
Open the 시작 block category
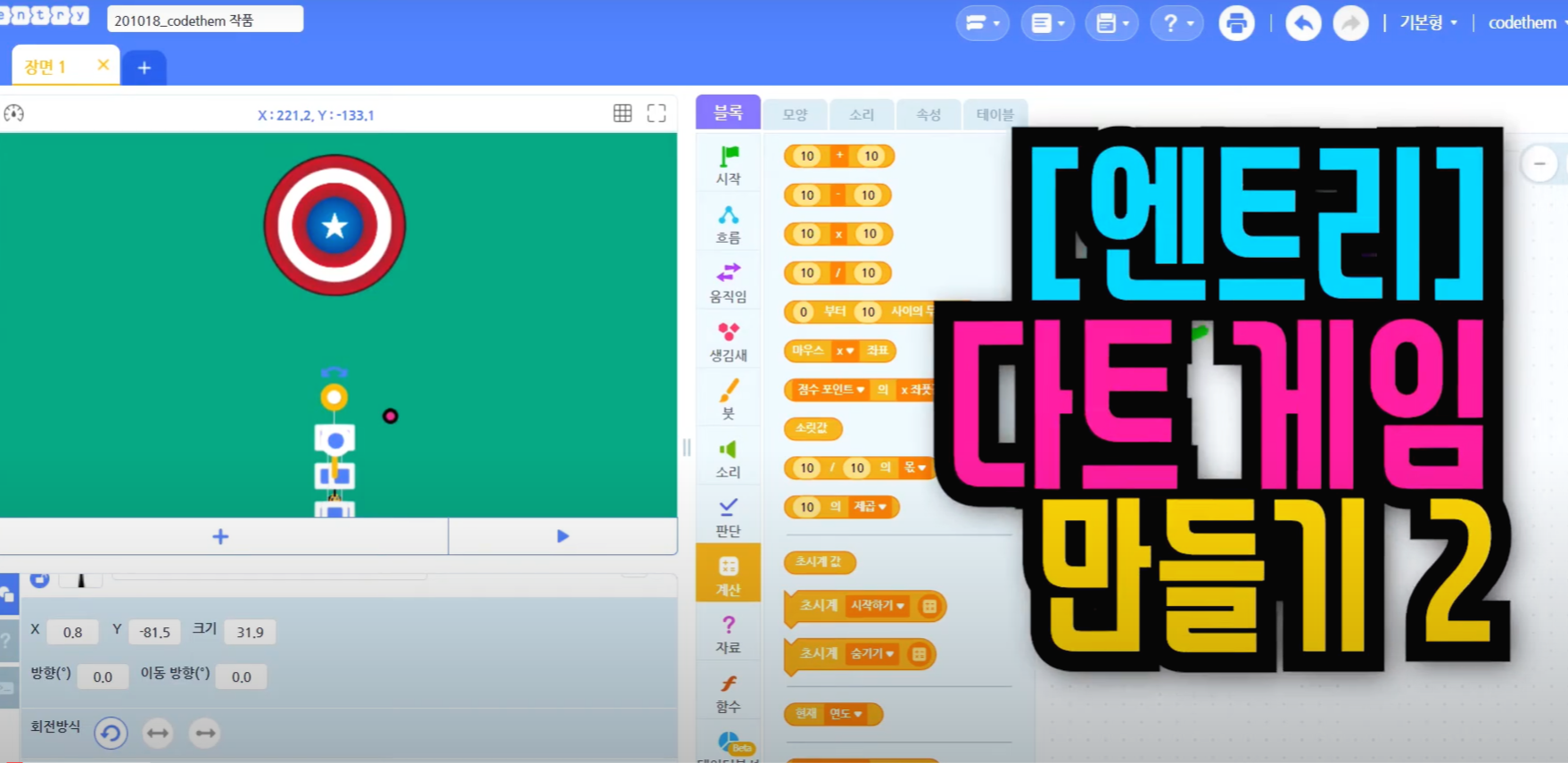728,165
